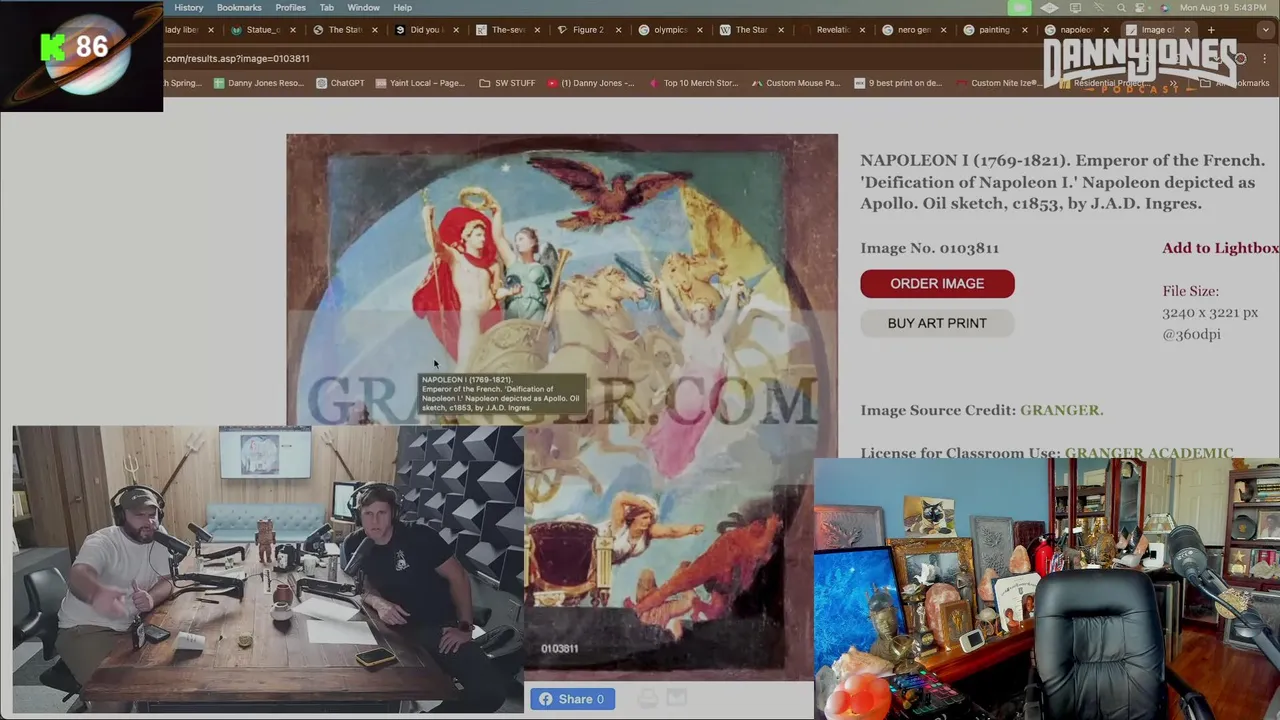1280x720 pixels.
Task: Click the 'Add to Lightbox' link
Action: pyautogui.click(x=1221, y=248)
